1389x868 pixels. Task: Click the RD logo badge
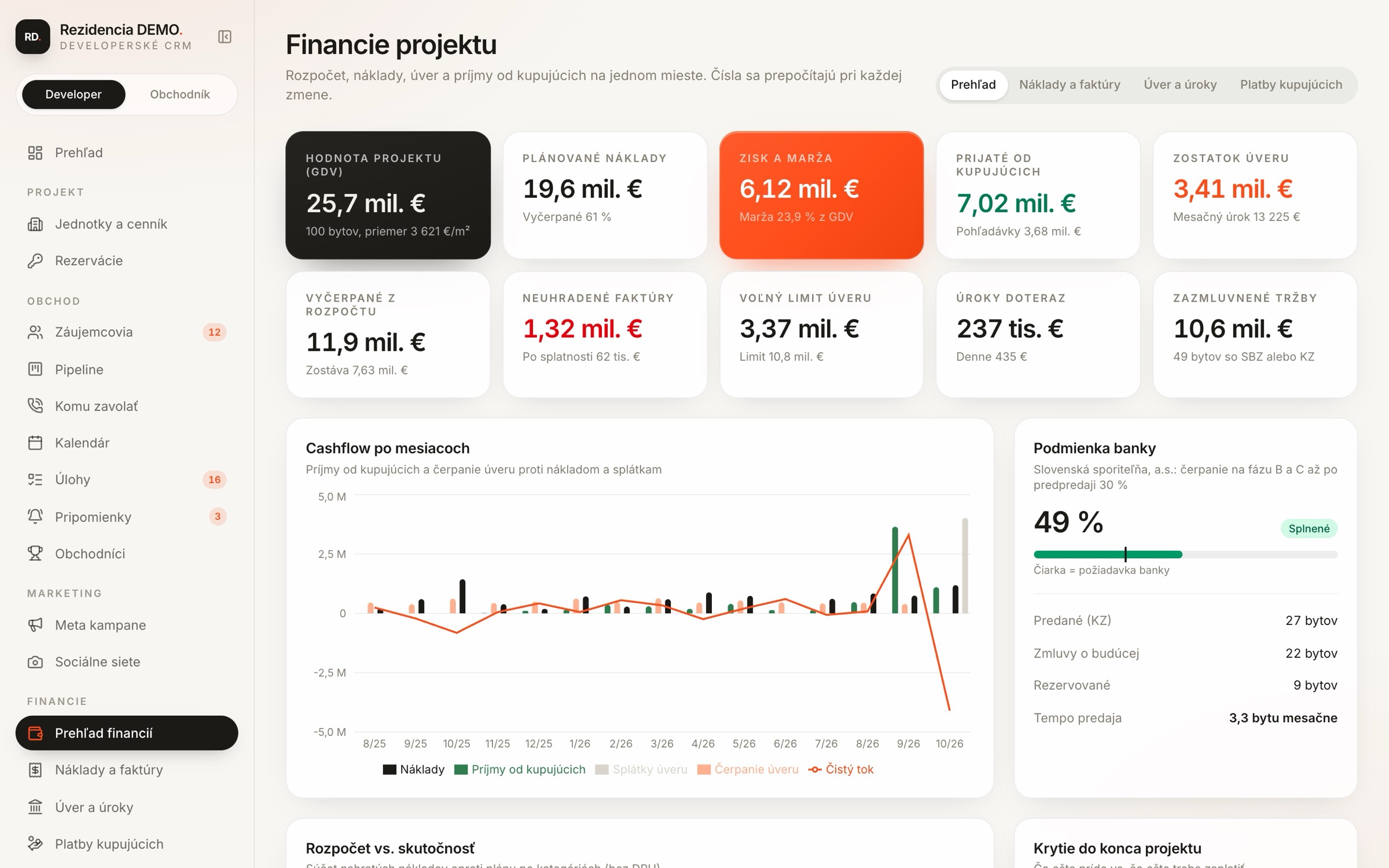(32, 37)
